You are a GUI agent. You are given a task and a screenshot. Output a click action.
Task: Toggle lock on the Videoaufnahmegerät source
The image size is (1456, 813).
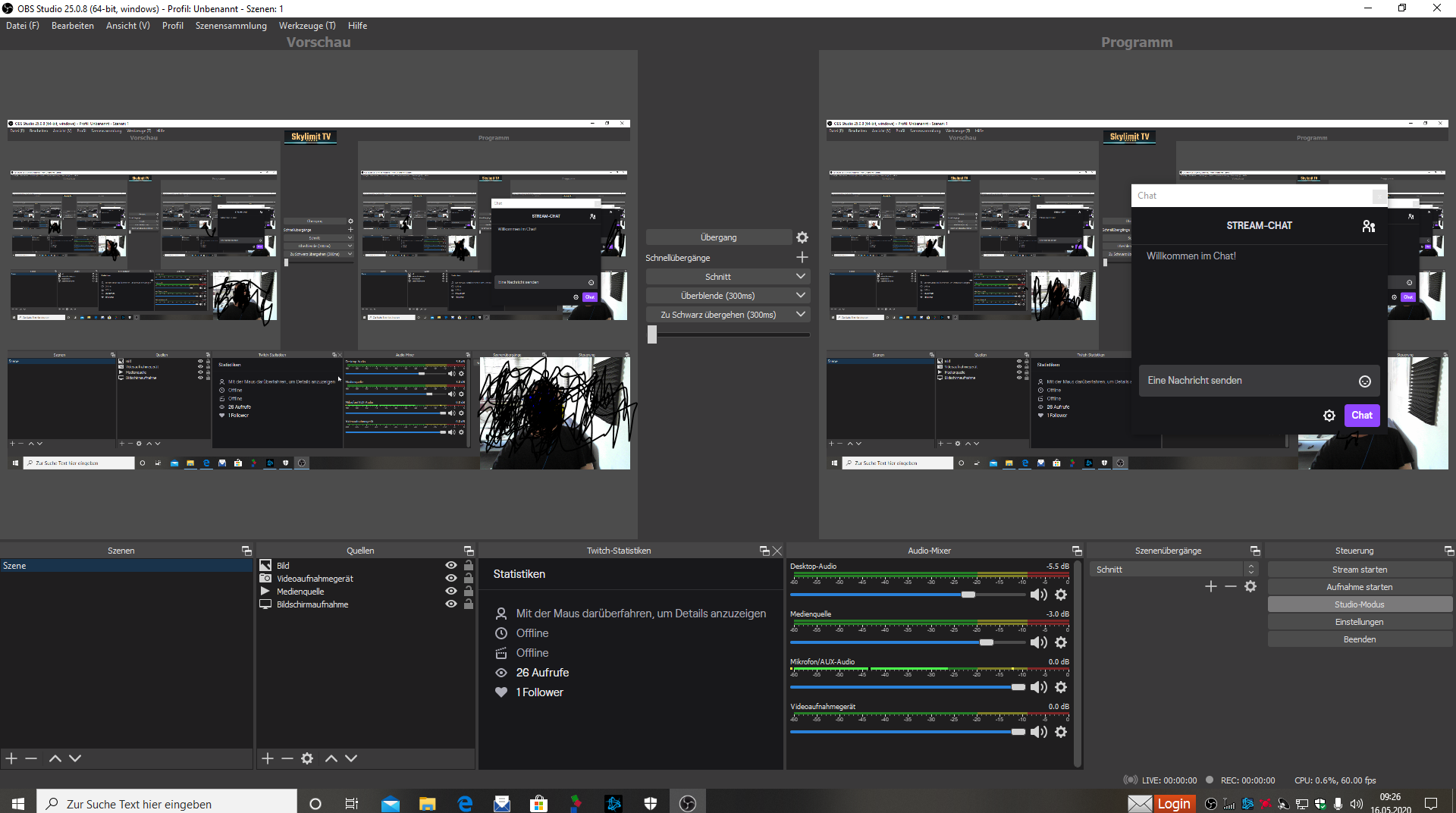(x=469, y=579)
